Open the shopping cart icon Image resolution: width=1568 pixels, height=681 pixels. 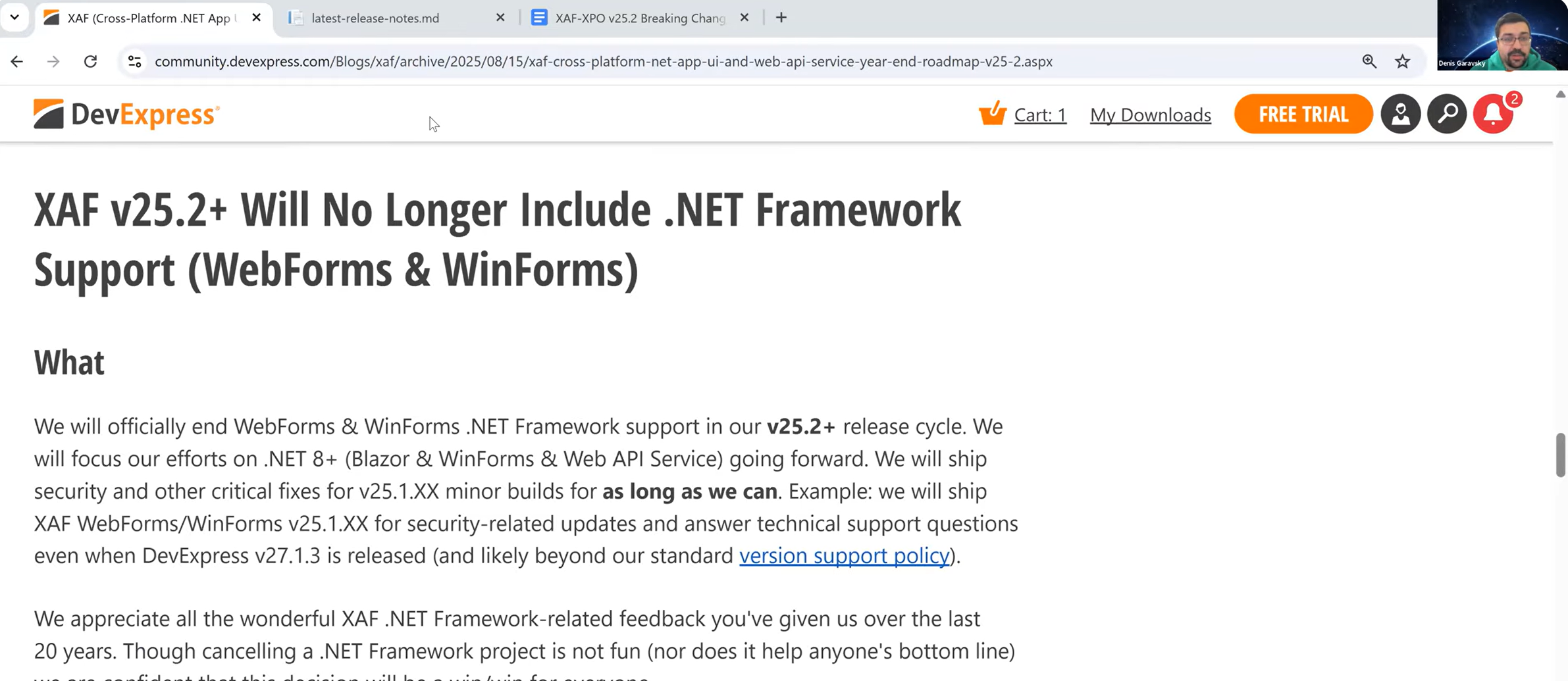coord(992,113)
